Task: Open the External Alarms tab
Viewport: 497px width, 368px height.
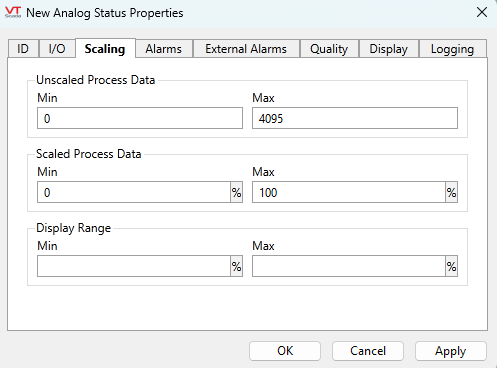Action: click(x=246, y=49)
